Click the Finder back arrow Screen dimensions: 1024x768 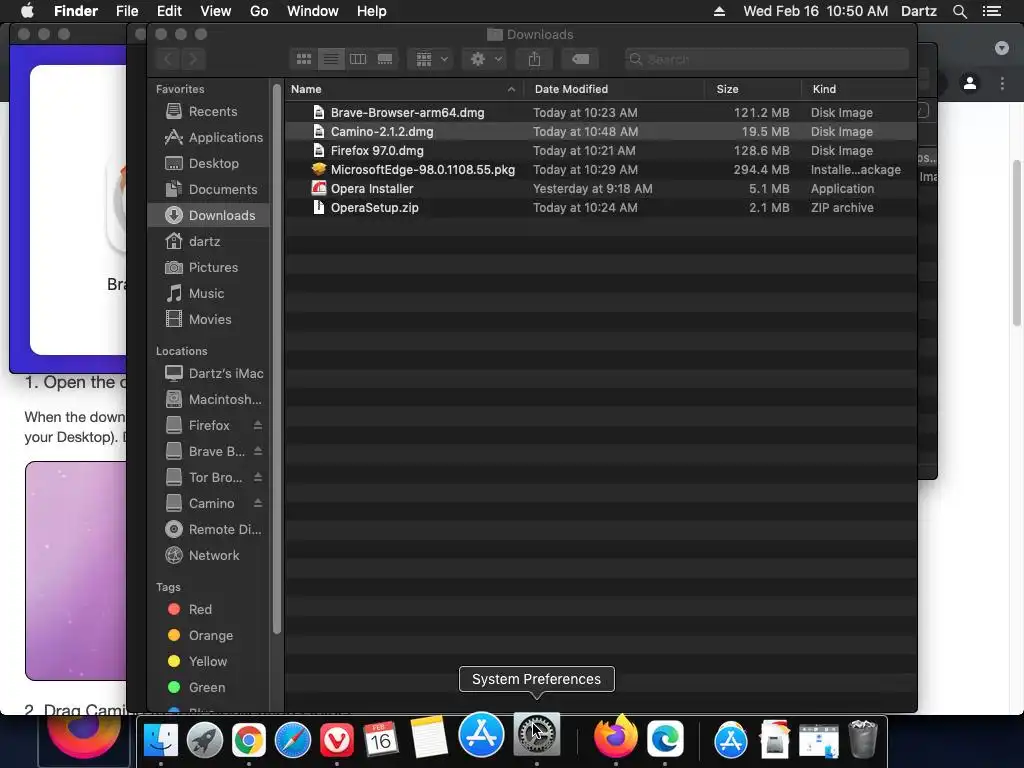(x=168, y=59)
